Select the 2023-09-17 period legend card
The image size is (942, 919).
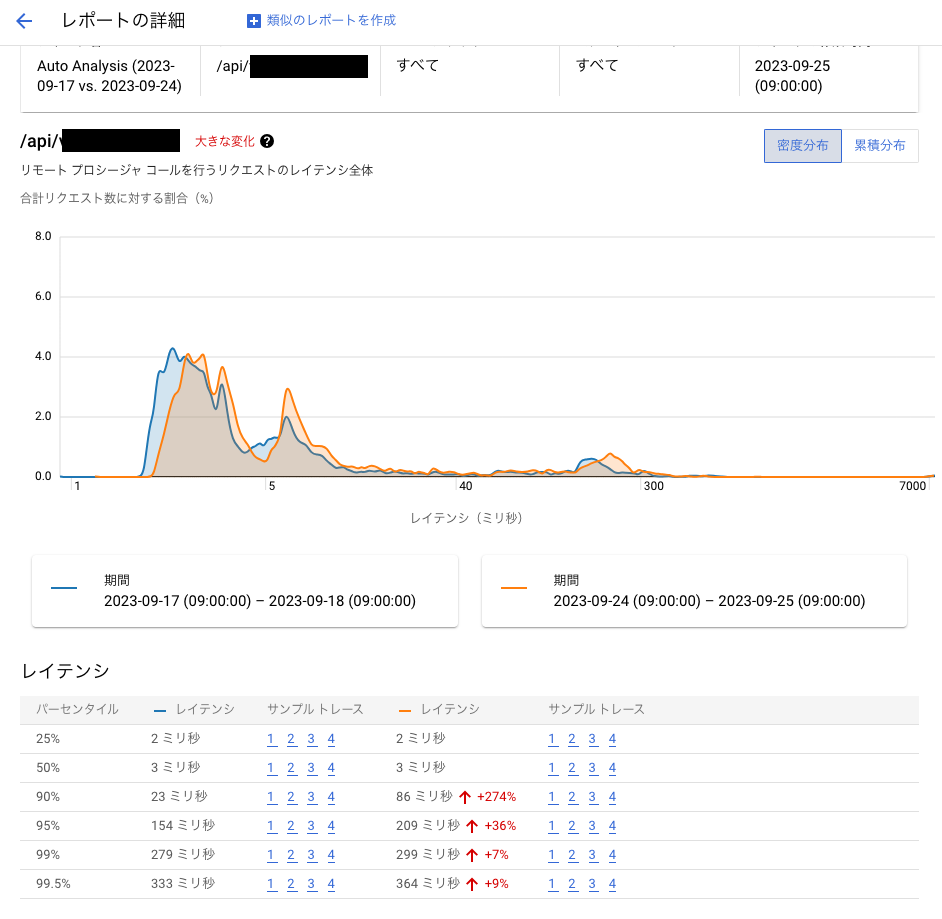[245, 591]
